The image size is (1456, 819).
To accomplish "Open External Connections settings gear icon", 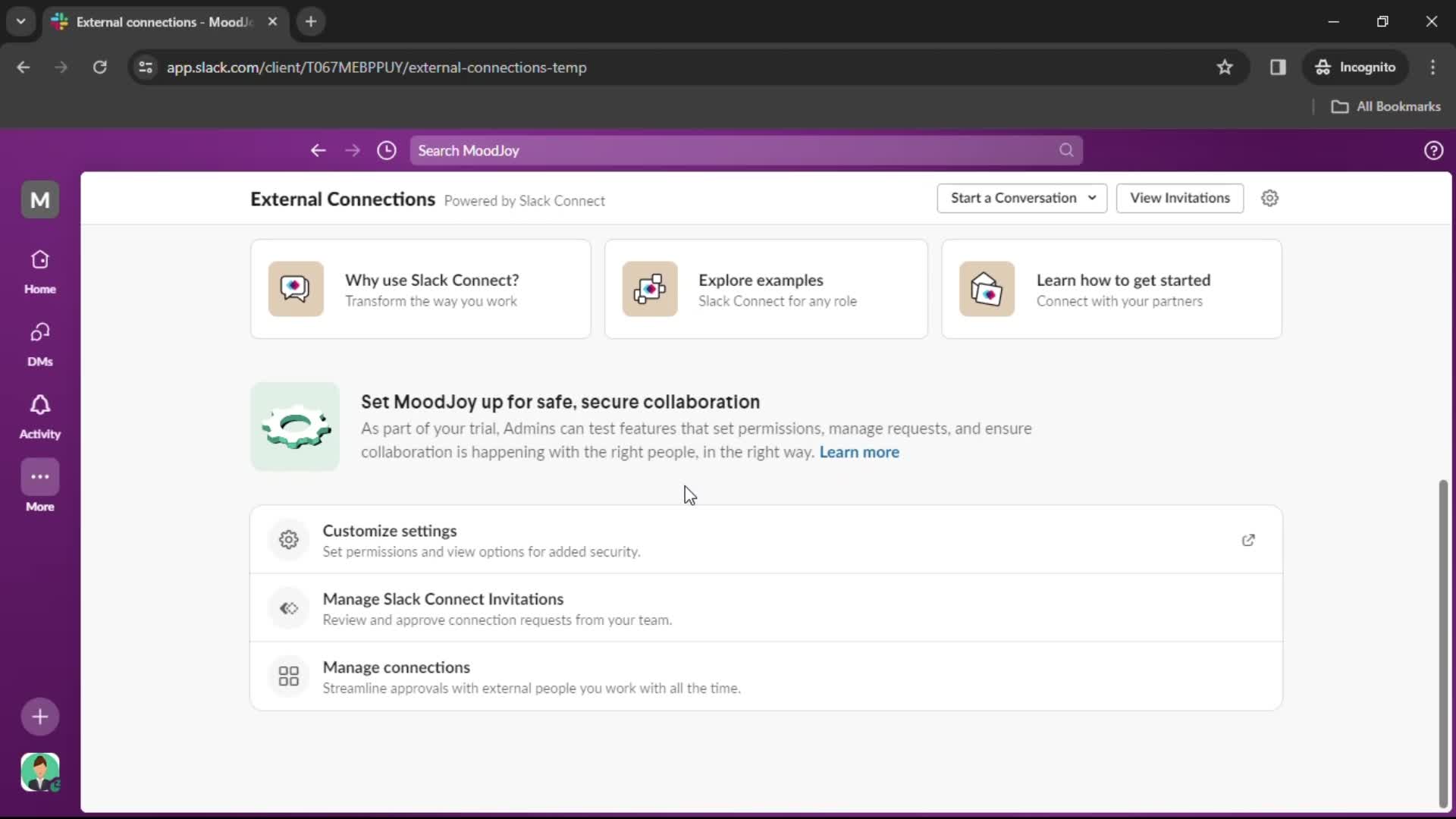I will 1269,198.
